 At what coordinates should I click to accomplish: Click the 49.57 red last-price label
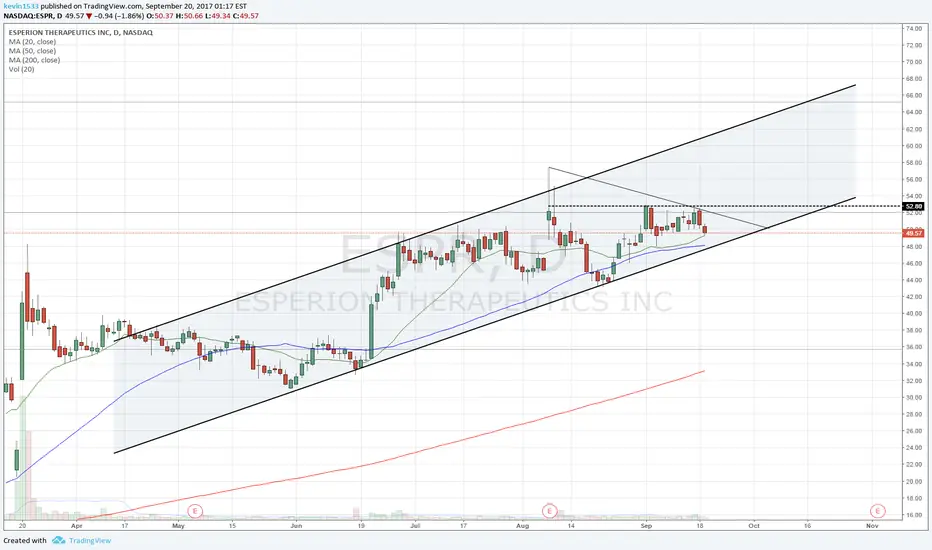(913, 233)
